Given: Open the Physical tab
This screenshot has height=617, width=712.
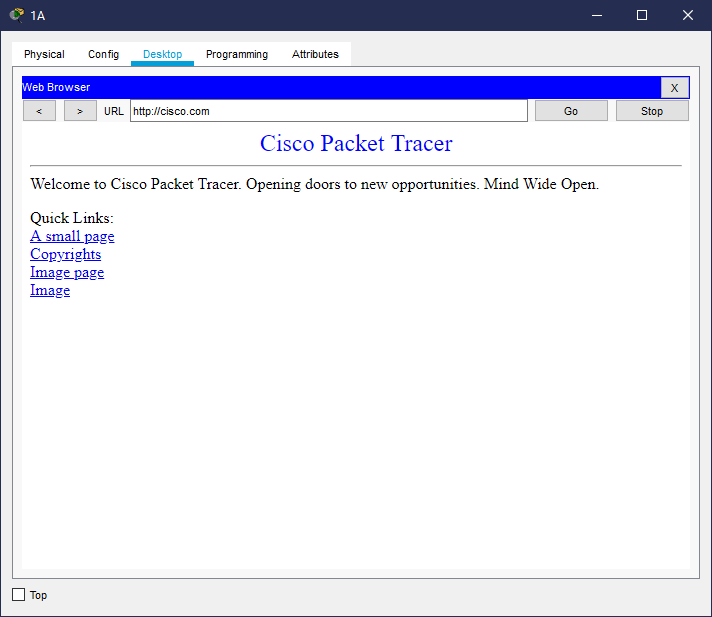Looking at the screenshot, I should (44, 54).
